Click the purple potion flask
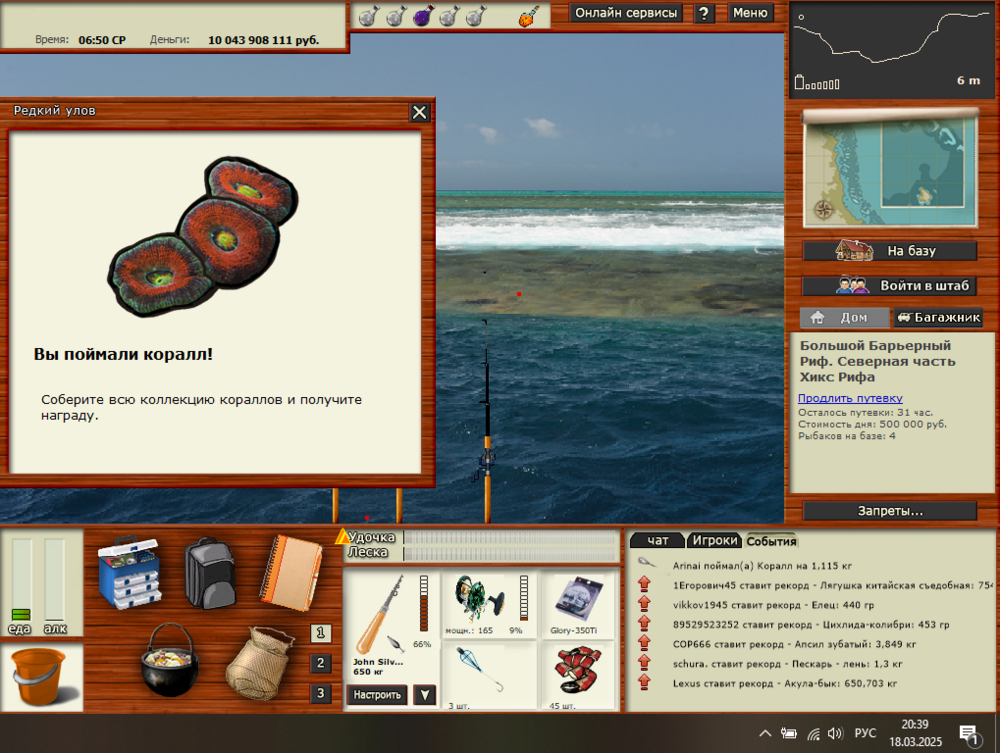1000x753 pixels. click(x=421, y=16)
